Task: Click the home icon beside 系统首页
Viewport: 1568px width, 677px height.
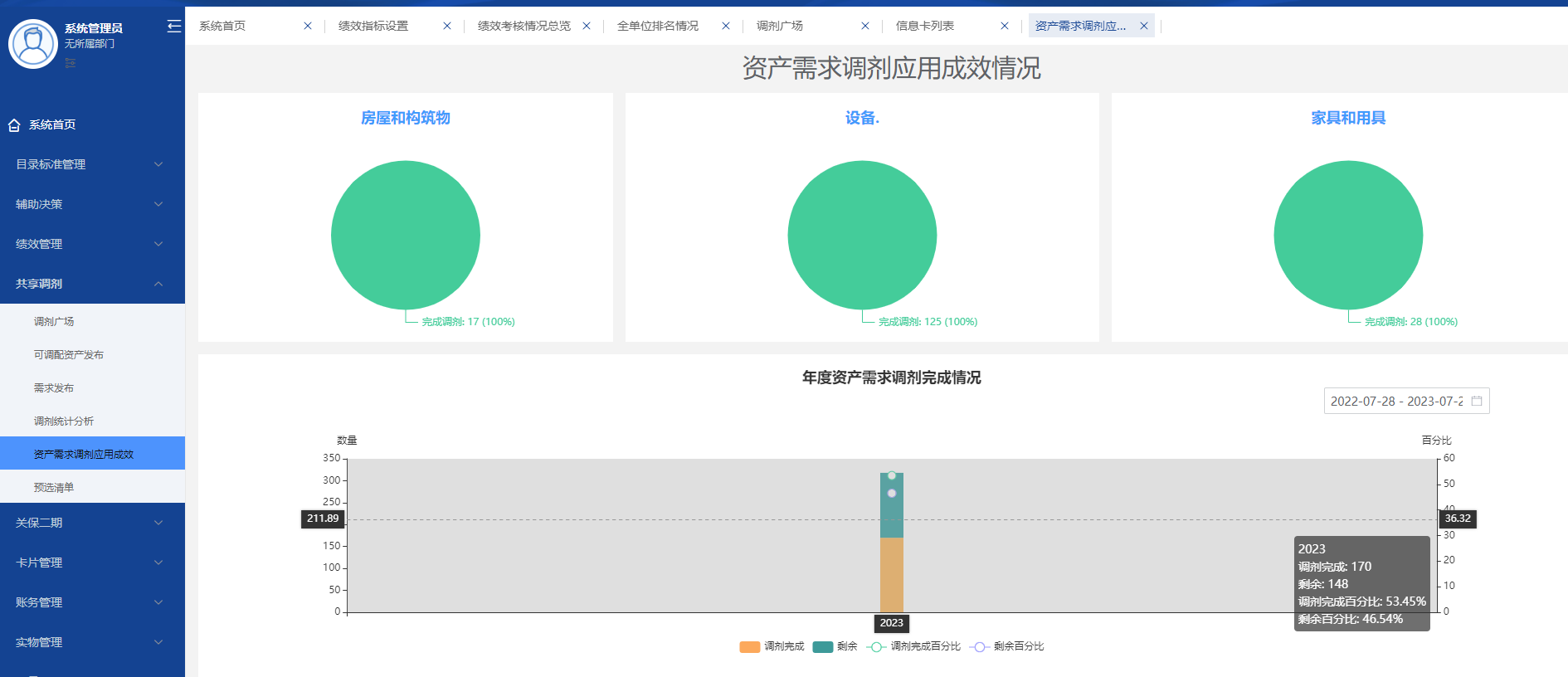Action: 14,125
